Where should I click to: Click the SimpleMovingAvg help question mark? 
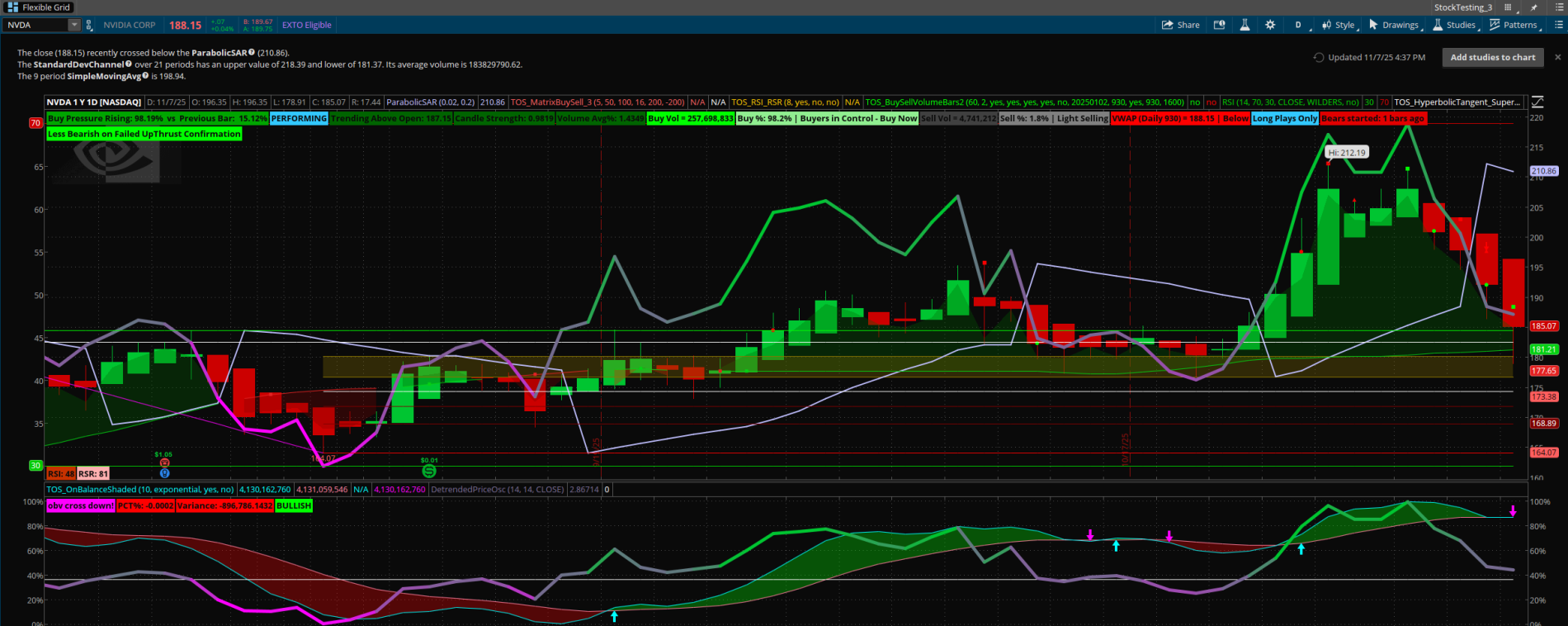point(145,76)
